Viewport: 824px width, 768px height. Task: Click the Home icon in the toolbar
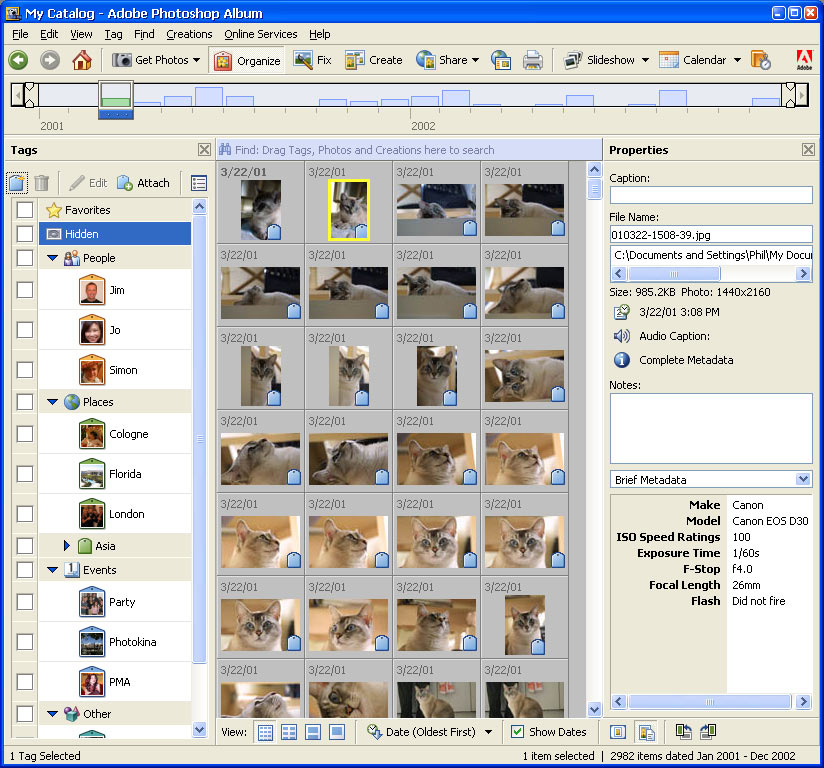click(x=84, y=60)
